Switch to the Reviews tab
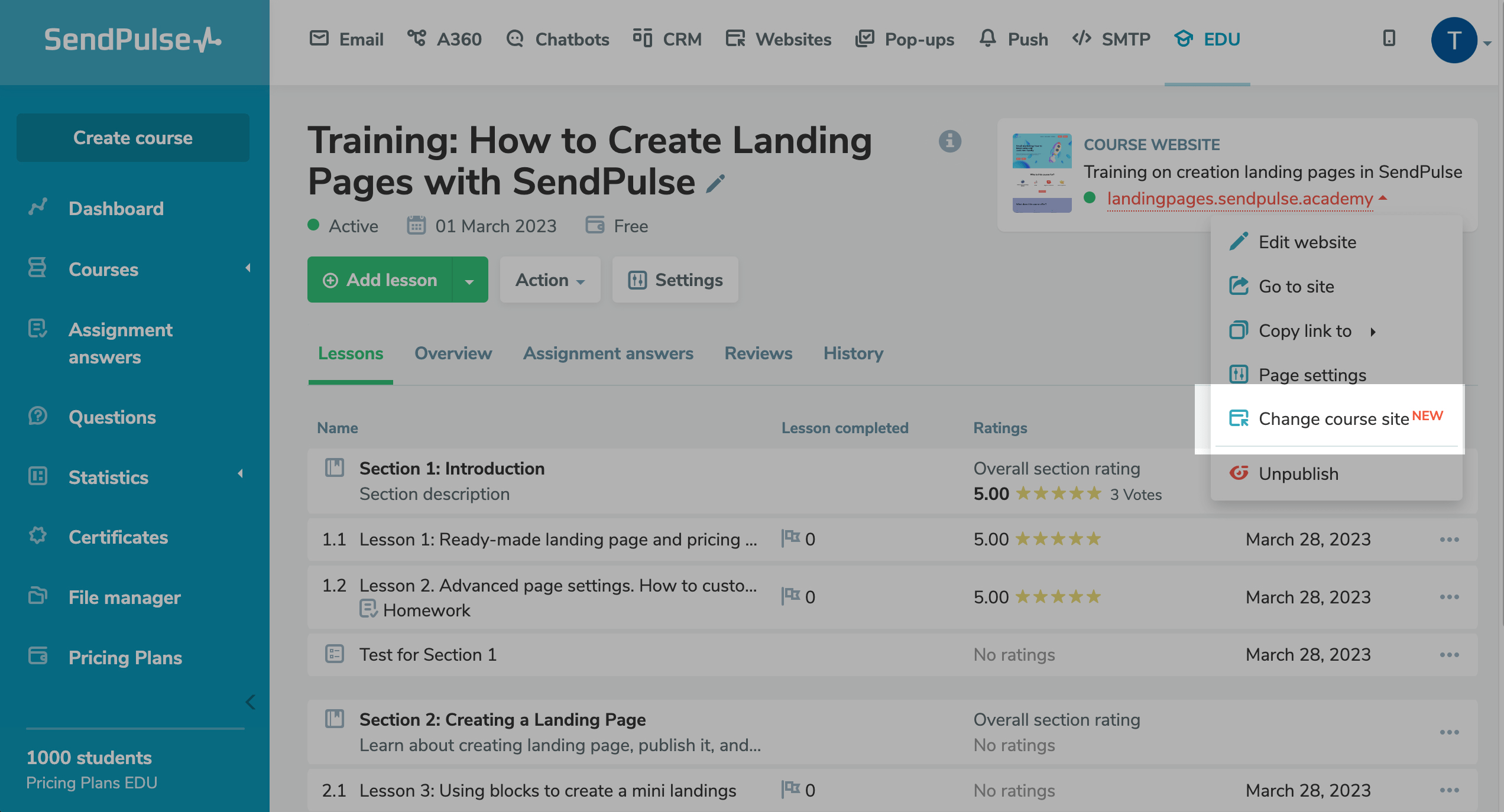 (x=758, y=353)
